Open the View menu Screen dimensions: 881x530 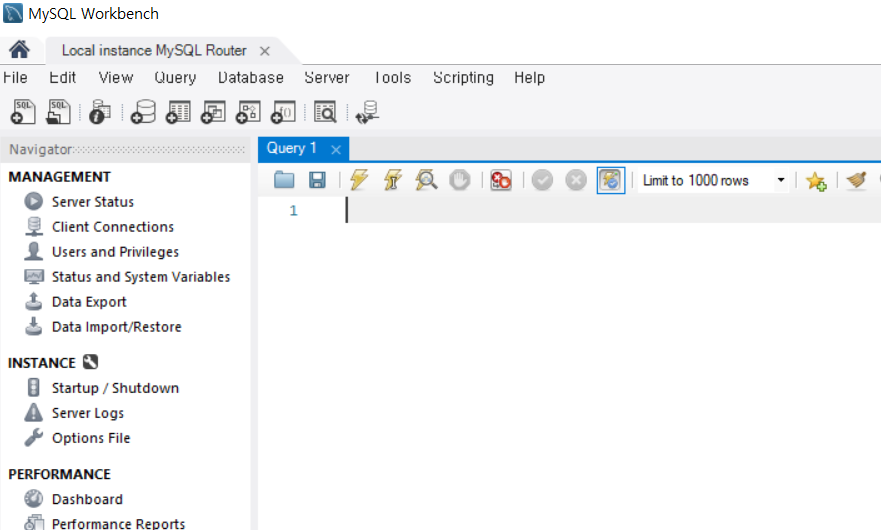pyautogui.click(x=116, y=78)
